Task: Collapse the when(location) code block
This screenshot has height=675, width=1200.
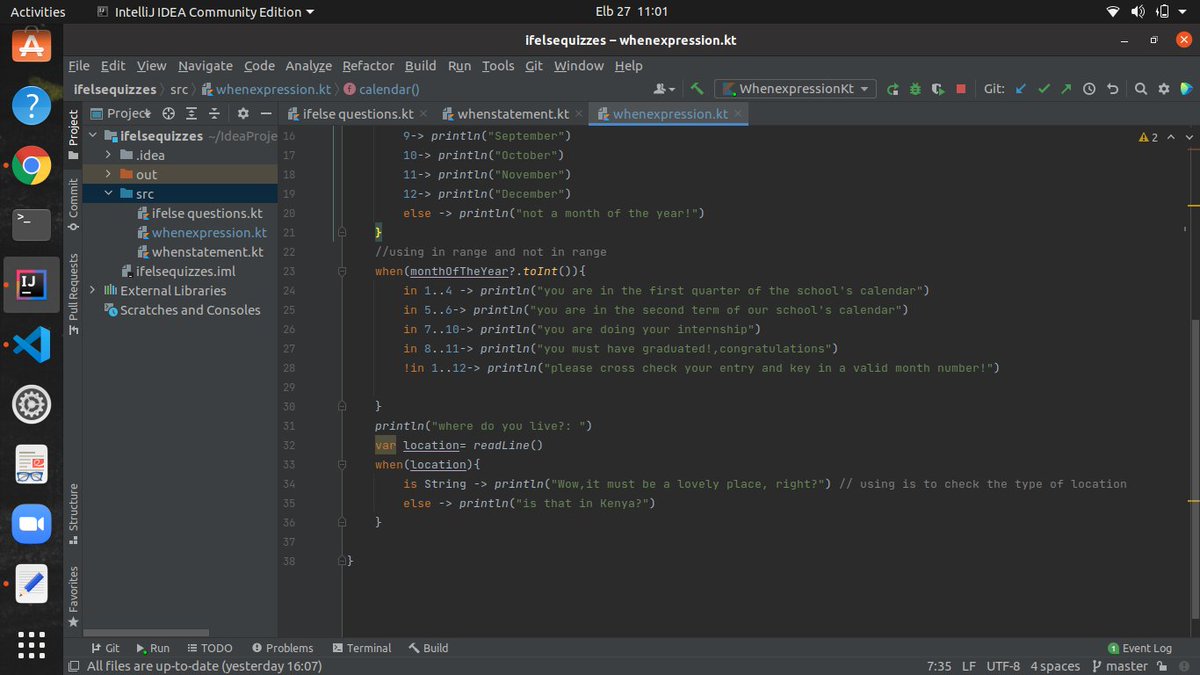Action: tap(340, 464)
